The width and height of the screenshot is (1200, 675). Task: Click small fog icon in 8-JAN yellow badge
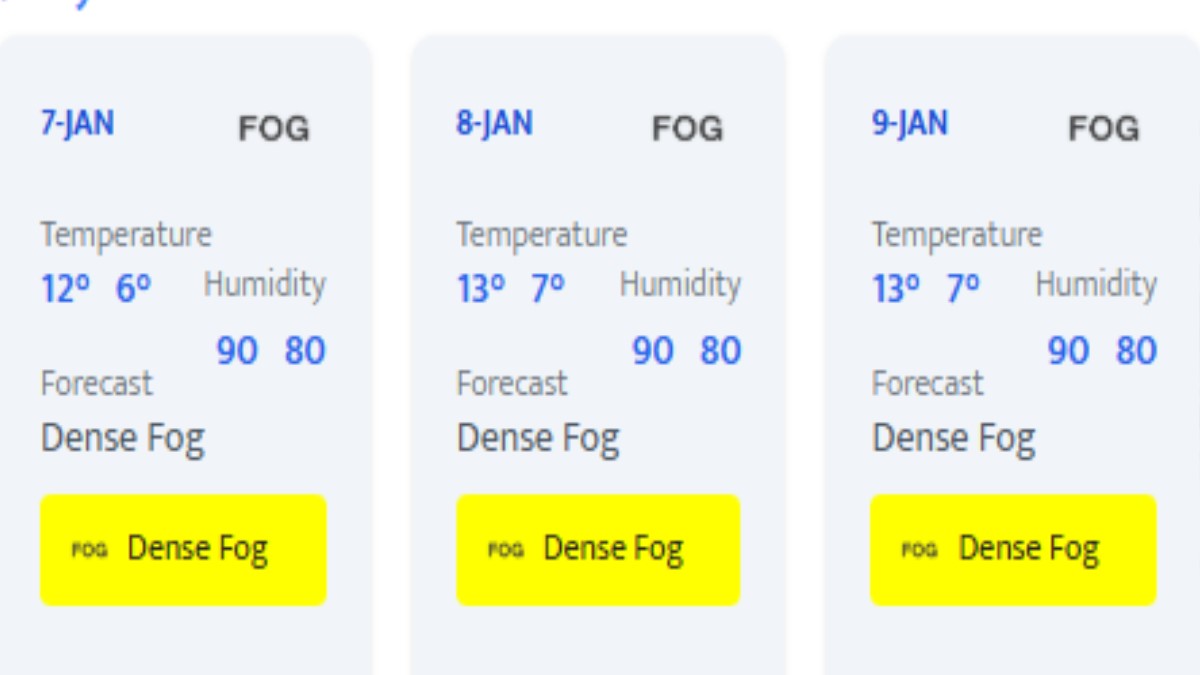click(505, 549)
